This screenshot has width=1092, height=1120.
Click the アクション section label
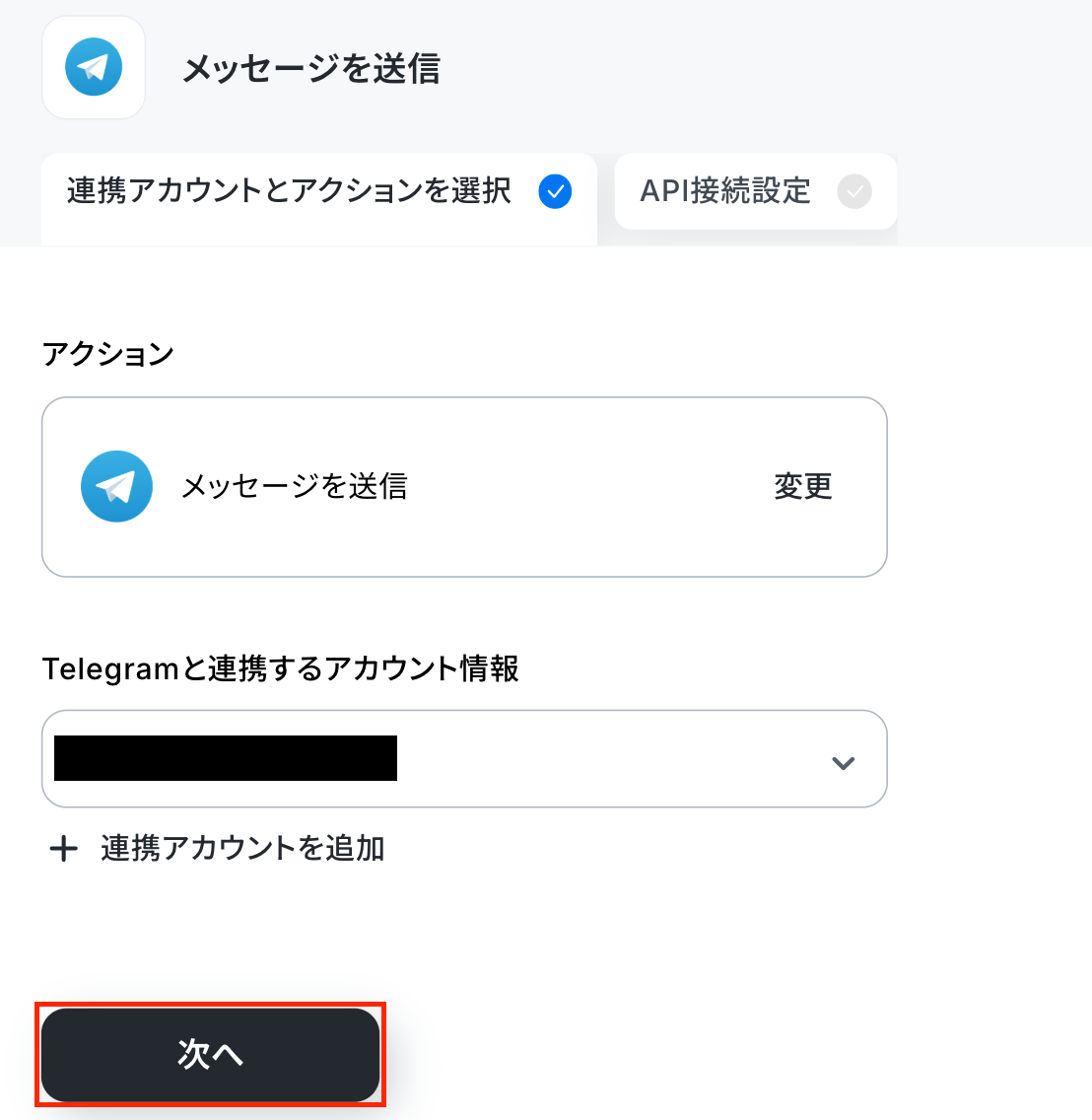pyautogui.click(x=107, y=354)
